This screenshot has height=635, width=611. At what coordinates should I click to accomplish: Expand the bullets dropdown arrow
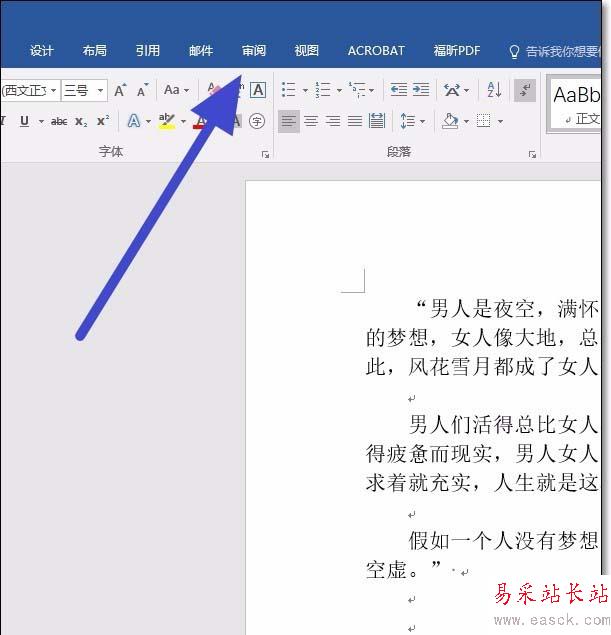click(305, 90)
